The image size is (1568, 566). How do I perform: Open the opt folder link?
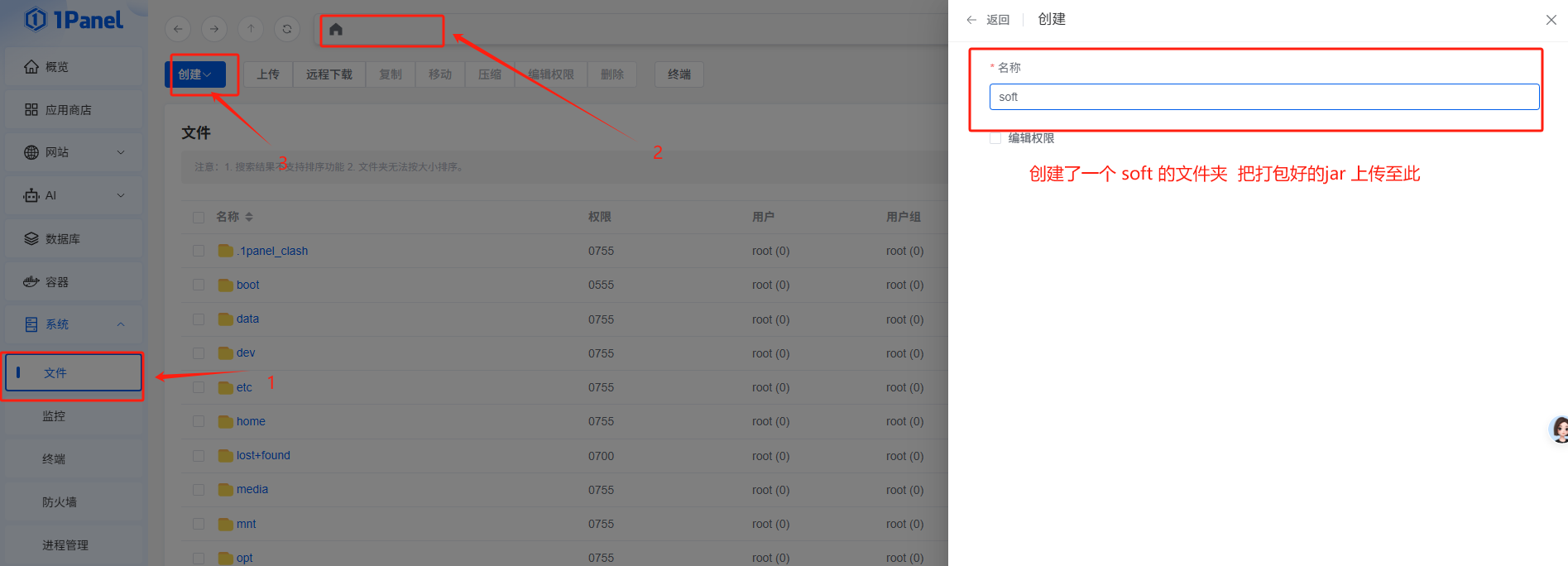pos(245,558)
